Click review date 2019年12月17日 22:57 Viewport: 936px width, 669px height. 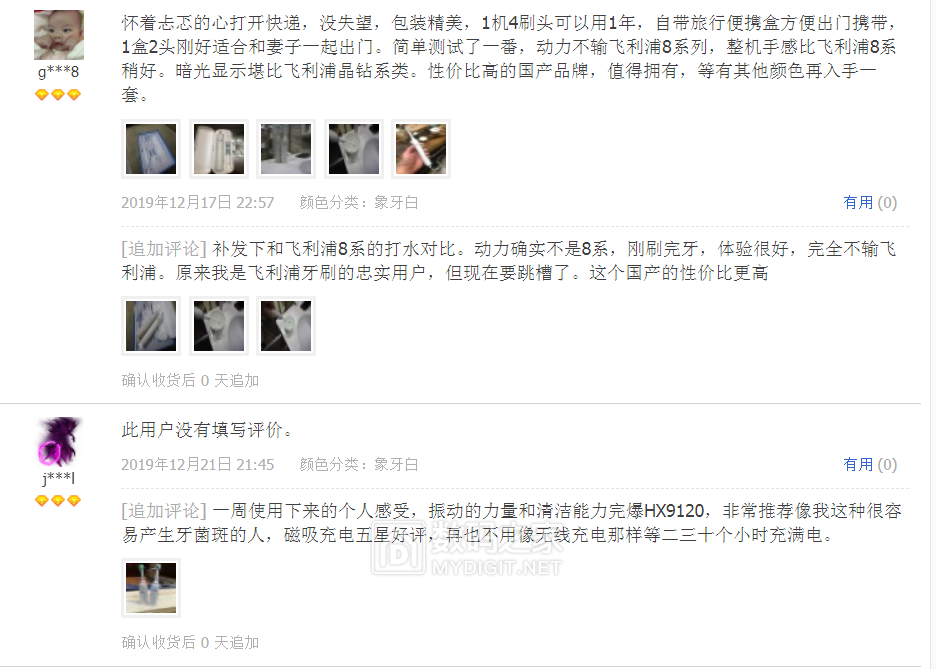point(198,202)
